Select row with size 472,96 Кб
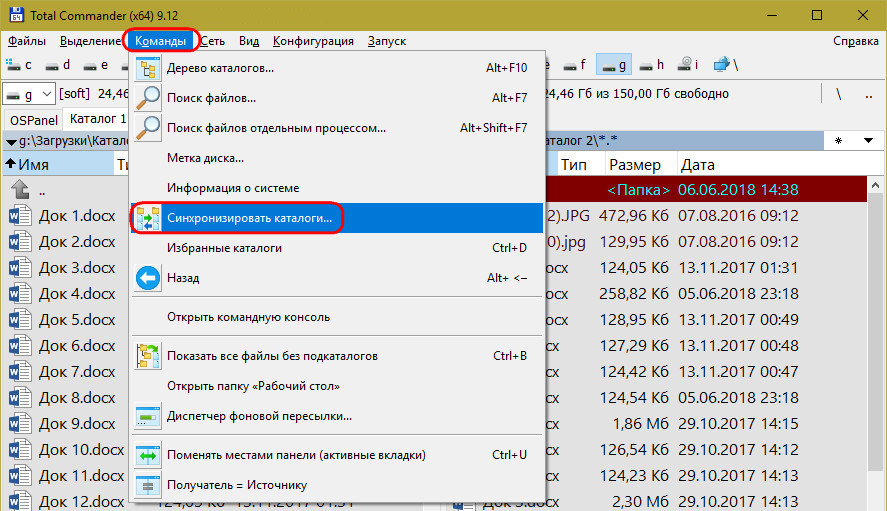 click(706, 216)
